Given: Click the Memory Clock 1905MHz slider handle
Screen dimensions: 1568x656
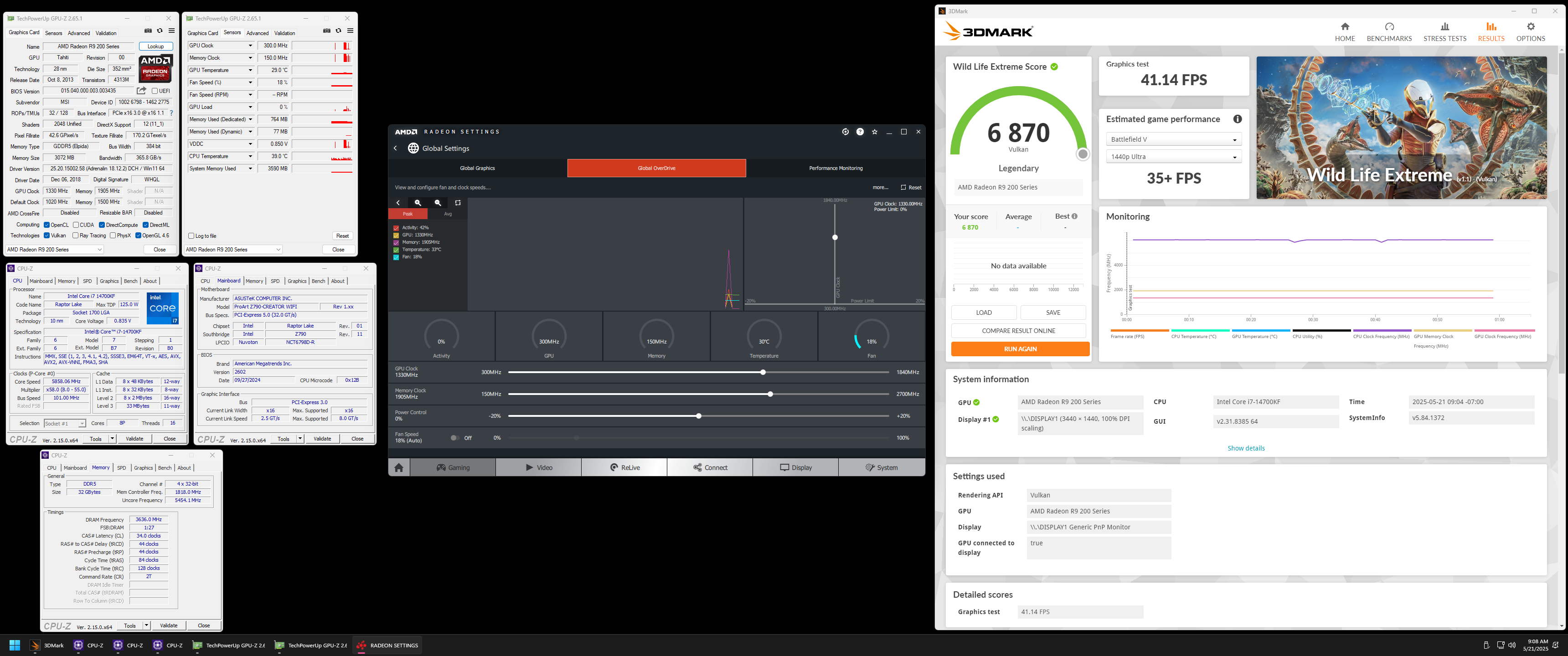Looking at the screenshot, I should 770,394.
